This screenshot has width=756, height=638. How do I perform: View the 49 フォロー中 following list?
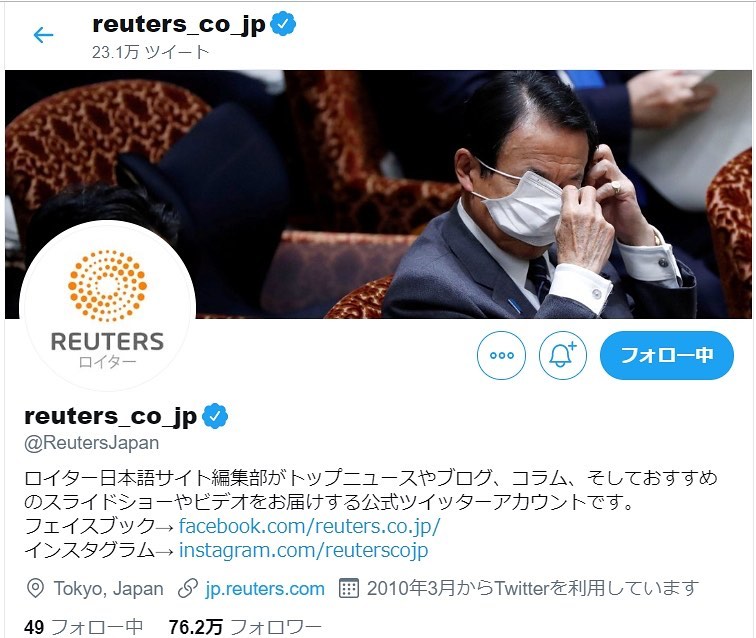point(83,627)
